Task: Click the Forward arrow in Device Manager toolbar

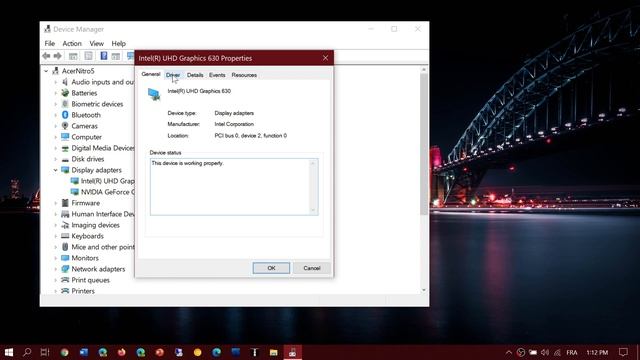Action: tap(58, 56)
